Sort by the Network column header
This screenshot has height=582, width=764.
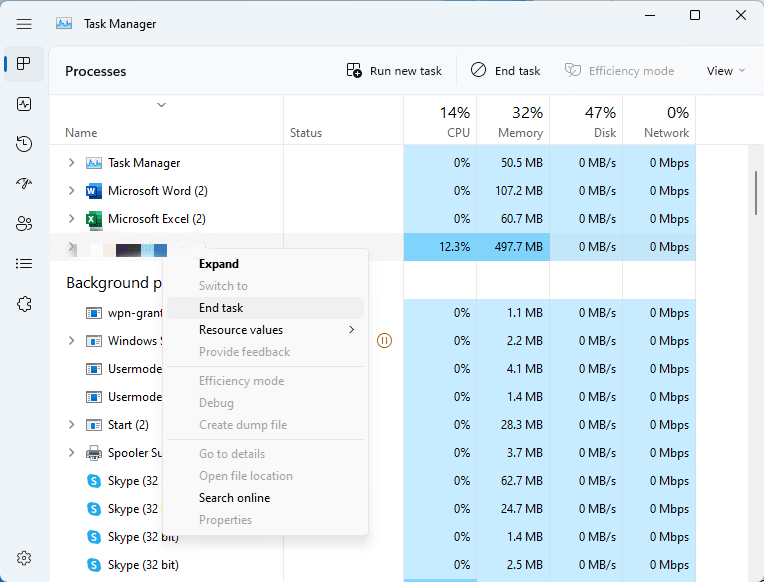(x=659, y=121)
